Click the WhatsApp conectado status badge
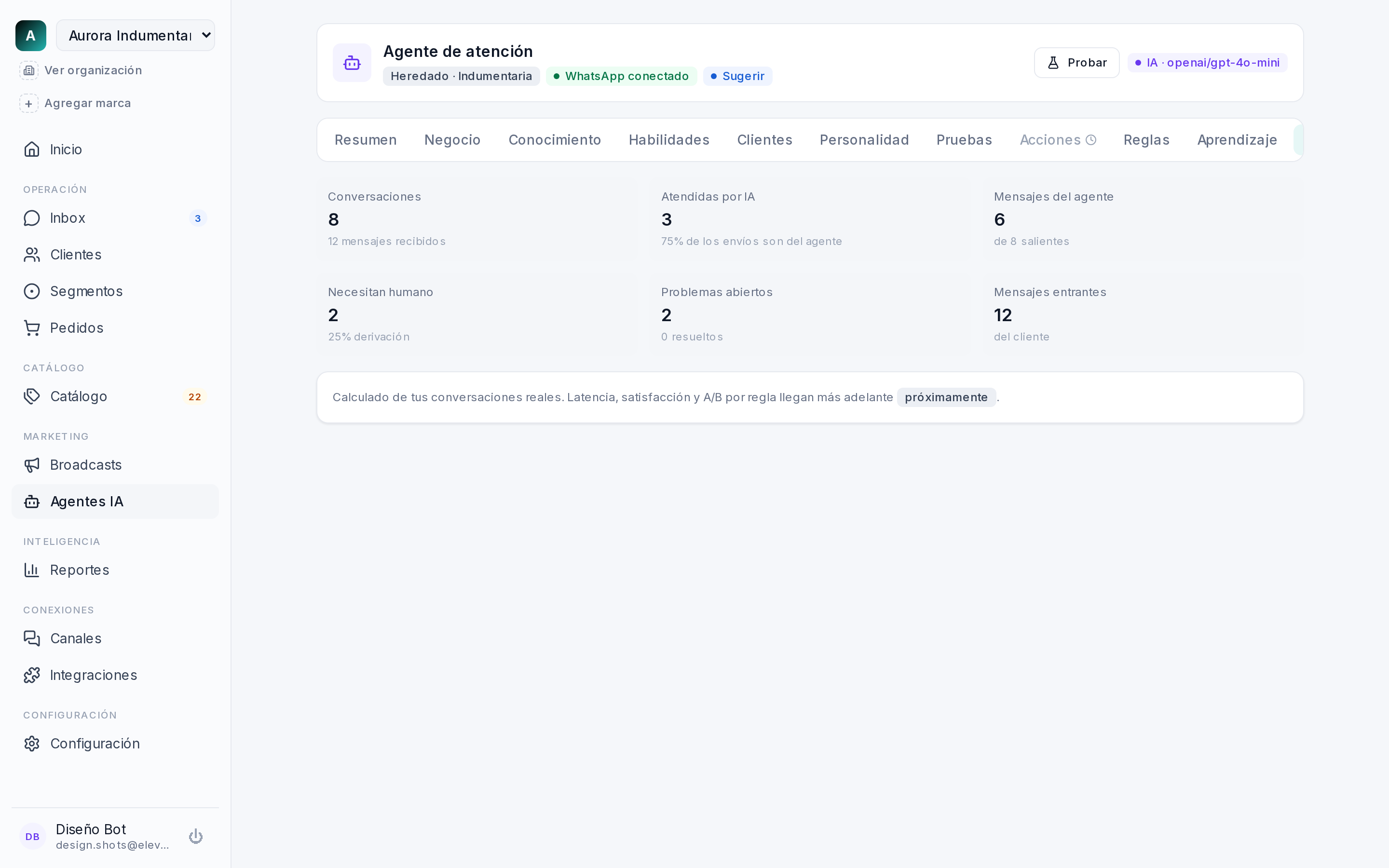1389x868 pixels. [621, 76]
